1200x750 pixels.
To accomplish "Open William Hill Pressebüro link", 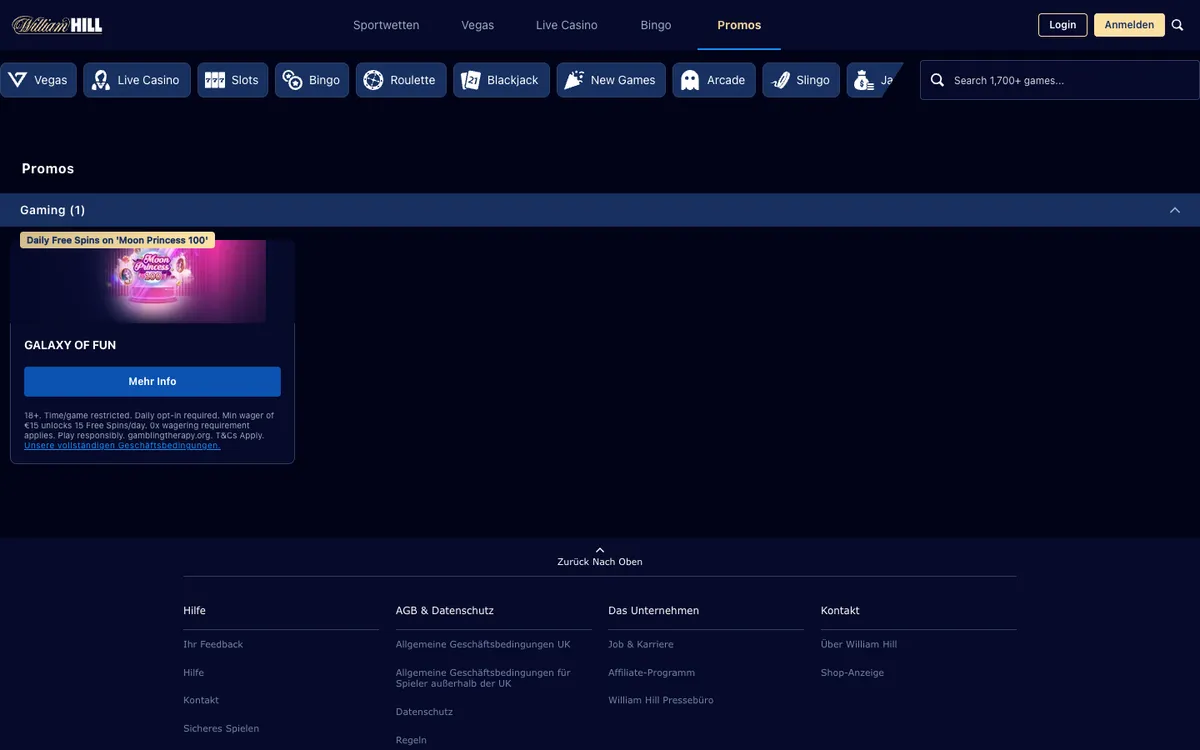I will (661, 700).
